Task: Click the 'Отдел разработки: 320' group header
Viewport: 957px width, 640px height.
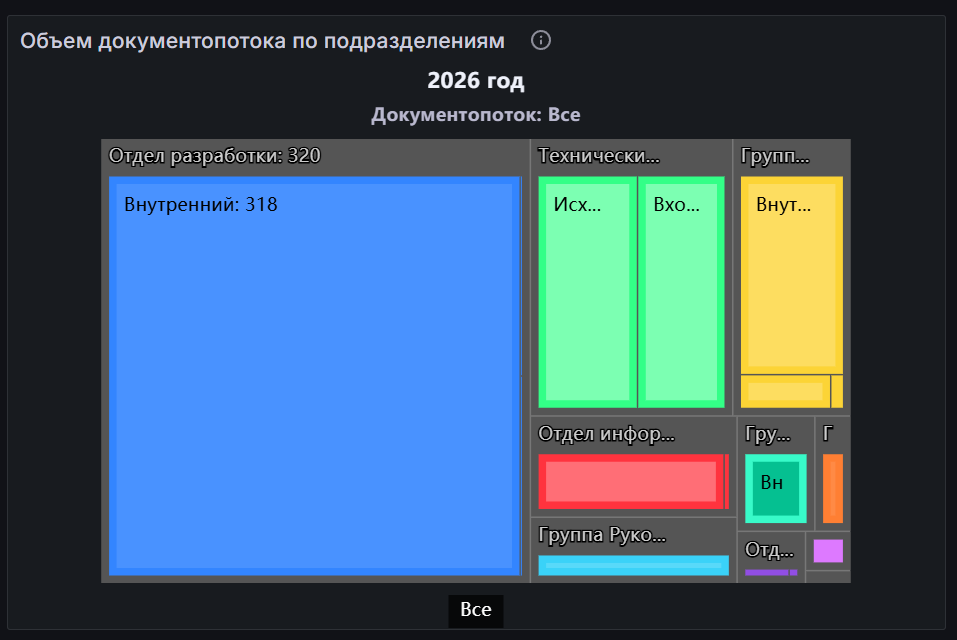Action: pos(214,156)
